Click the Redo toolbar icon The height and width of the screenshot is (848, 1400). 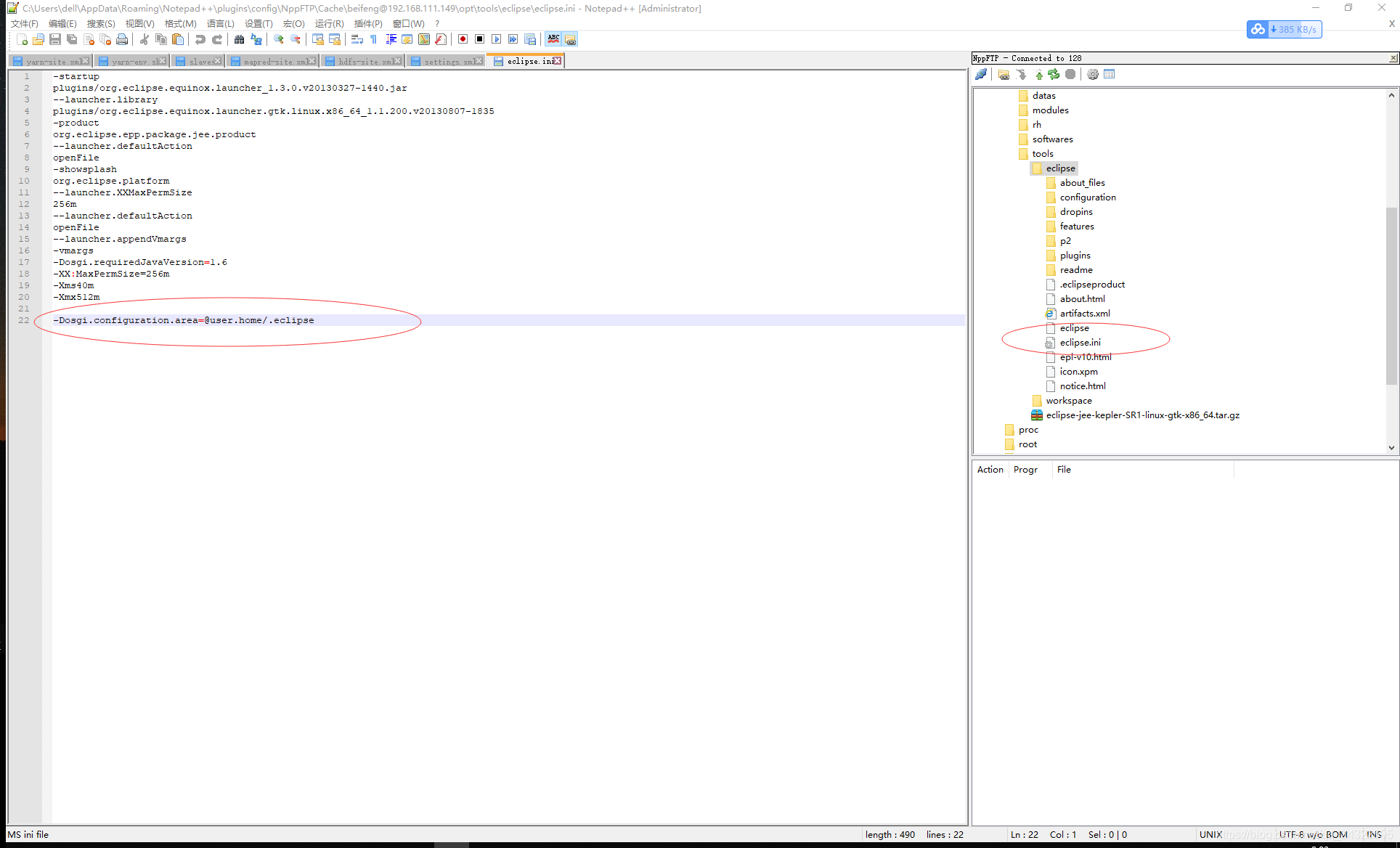coord(217,39)
